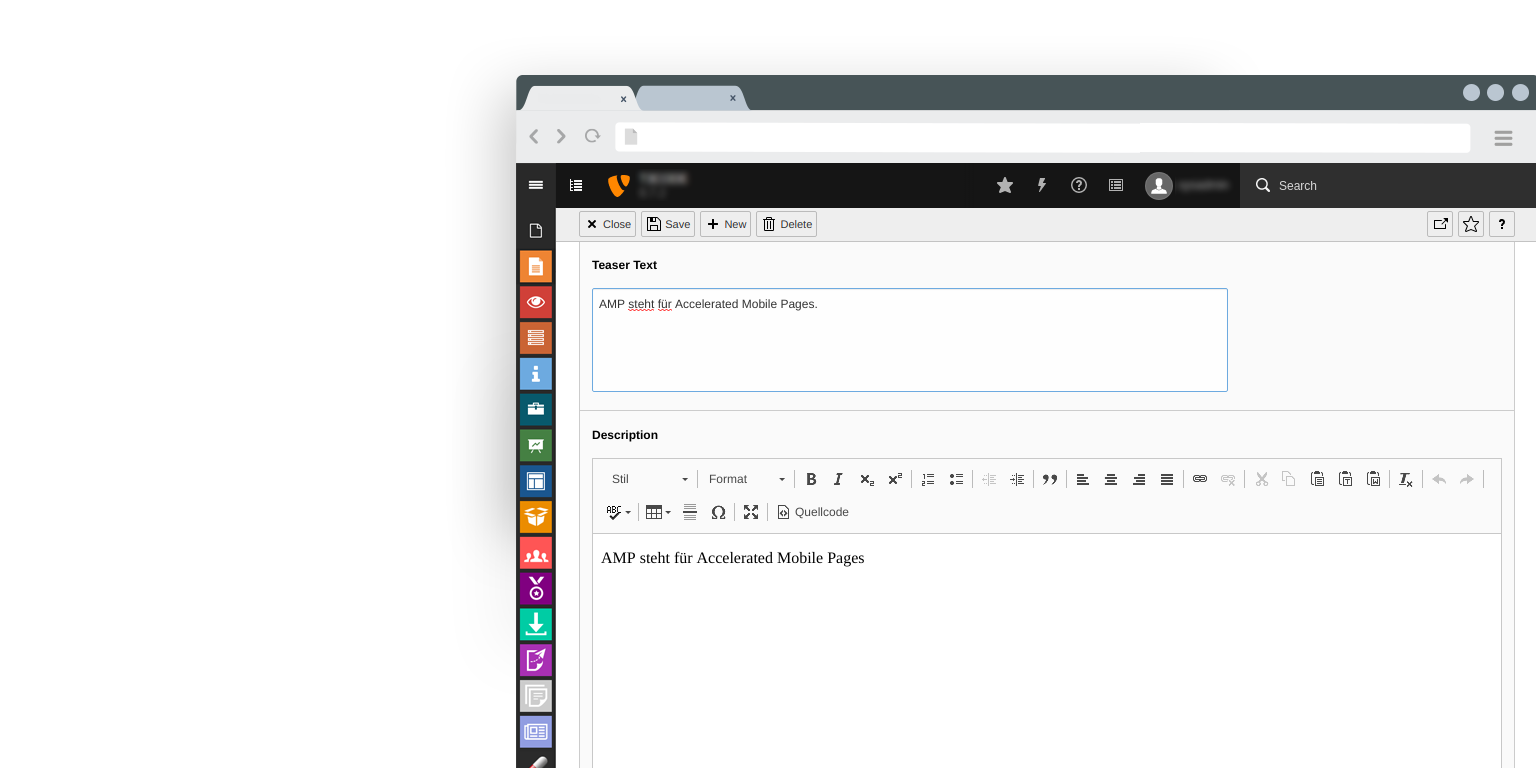Insert a link via chain icon
This screenshot has height=768, width=1536.
[x=1200, y=479]
